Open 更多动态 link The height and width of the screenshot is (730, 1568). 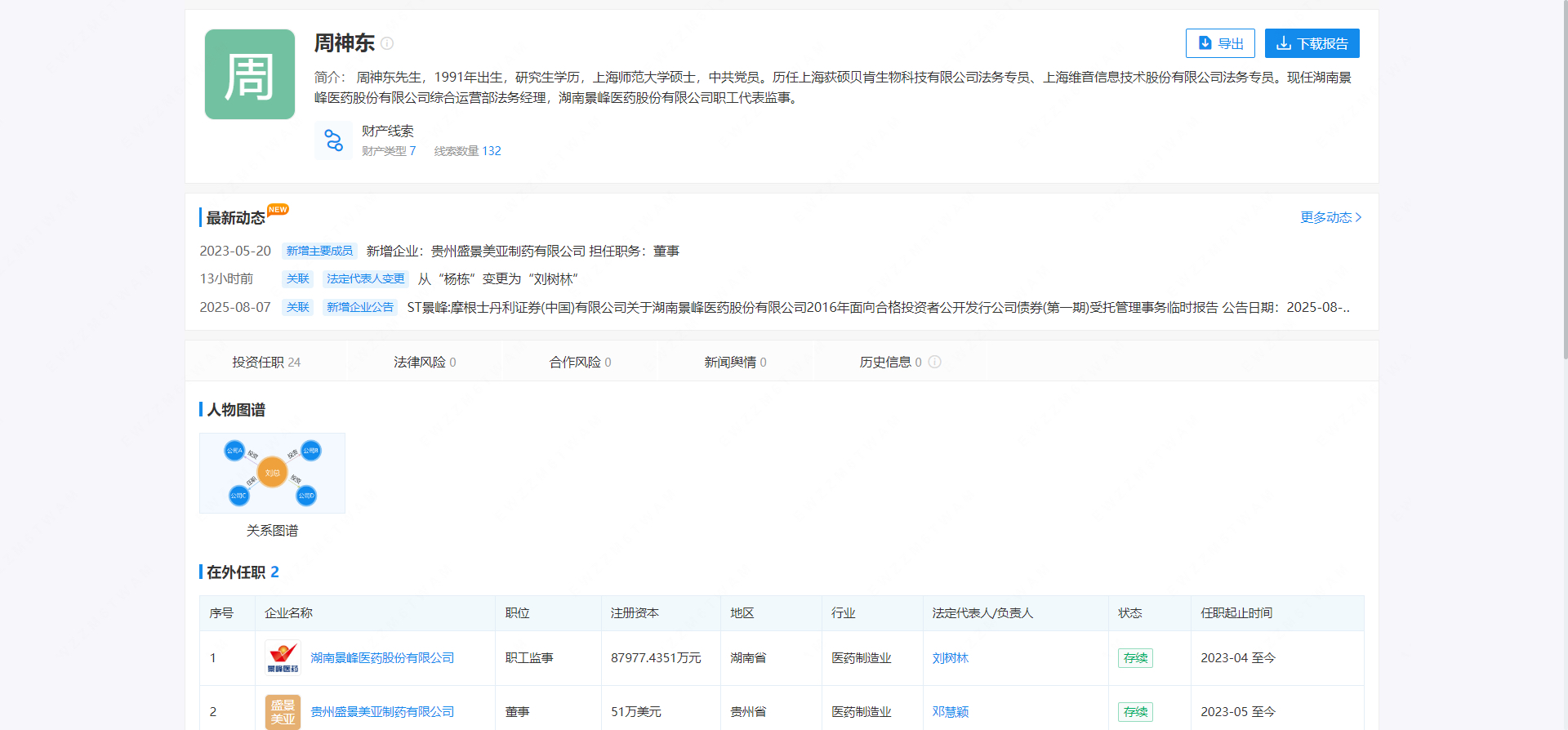click(x=1330, y=217)
